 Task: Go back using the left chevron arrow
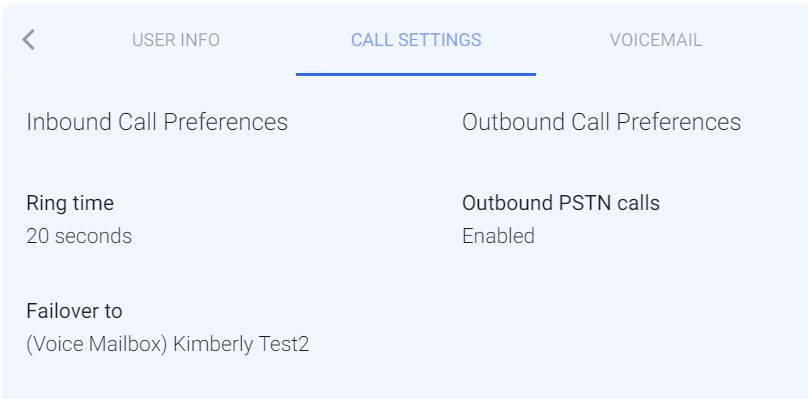(x=28, y=40)
